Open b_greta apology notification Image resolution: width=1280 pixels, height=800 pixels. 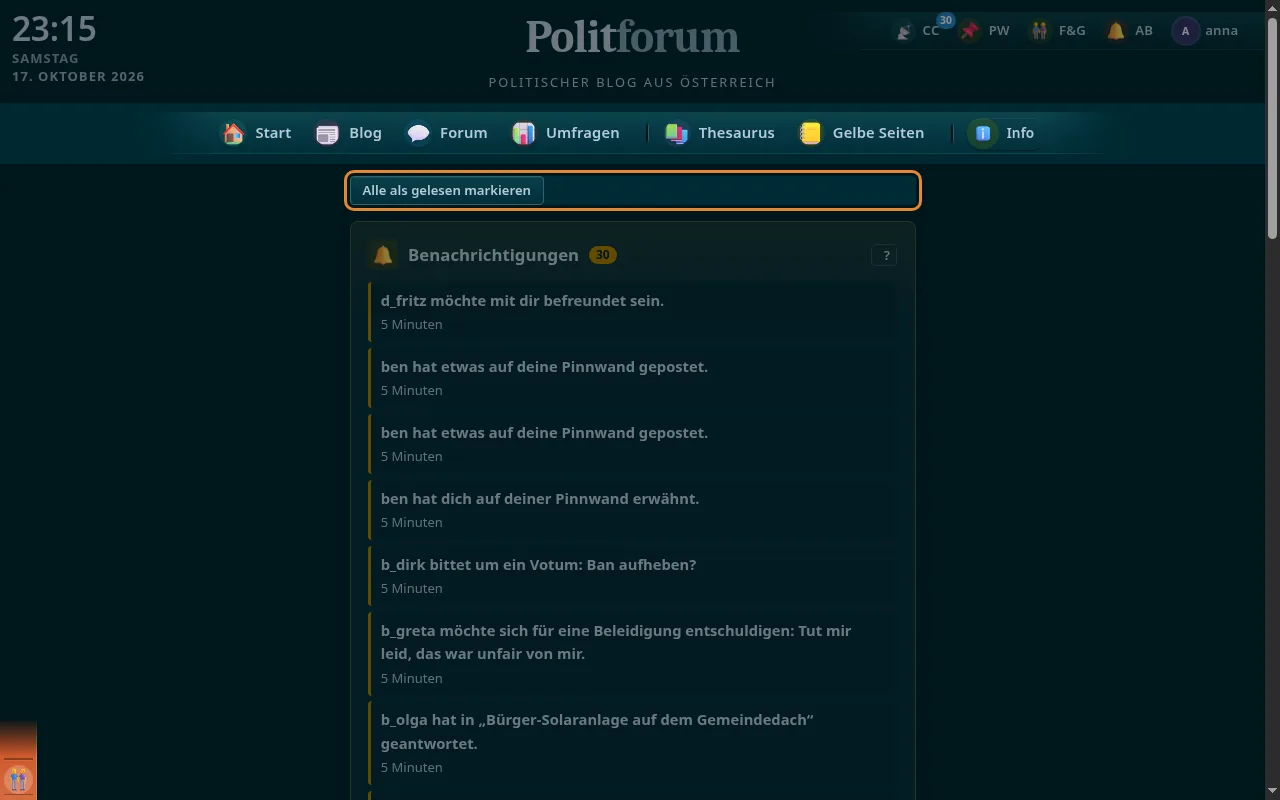pos(632,654)
